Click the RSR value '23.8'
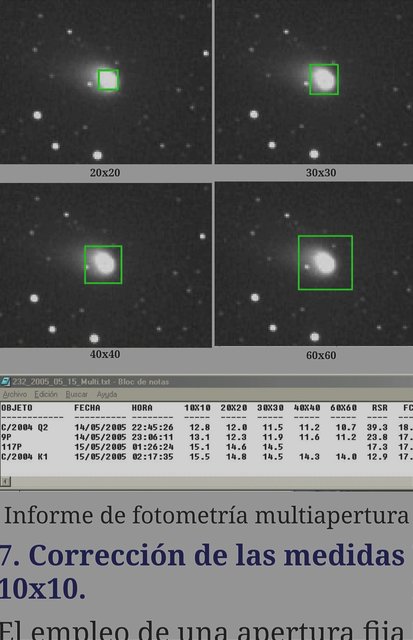Image resolution: width=413 pixels, height=640 pixels. click(x=377, y=437)
